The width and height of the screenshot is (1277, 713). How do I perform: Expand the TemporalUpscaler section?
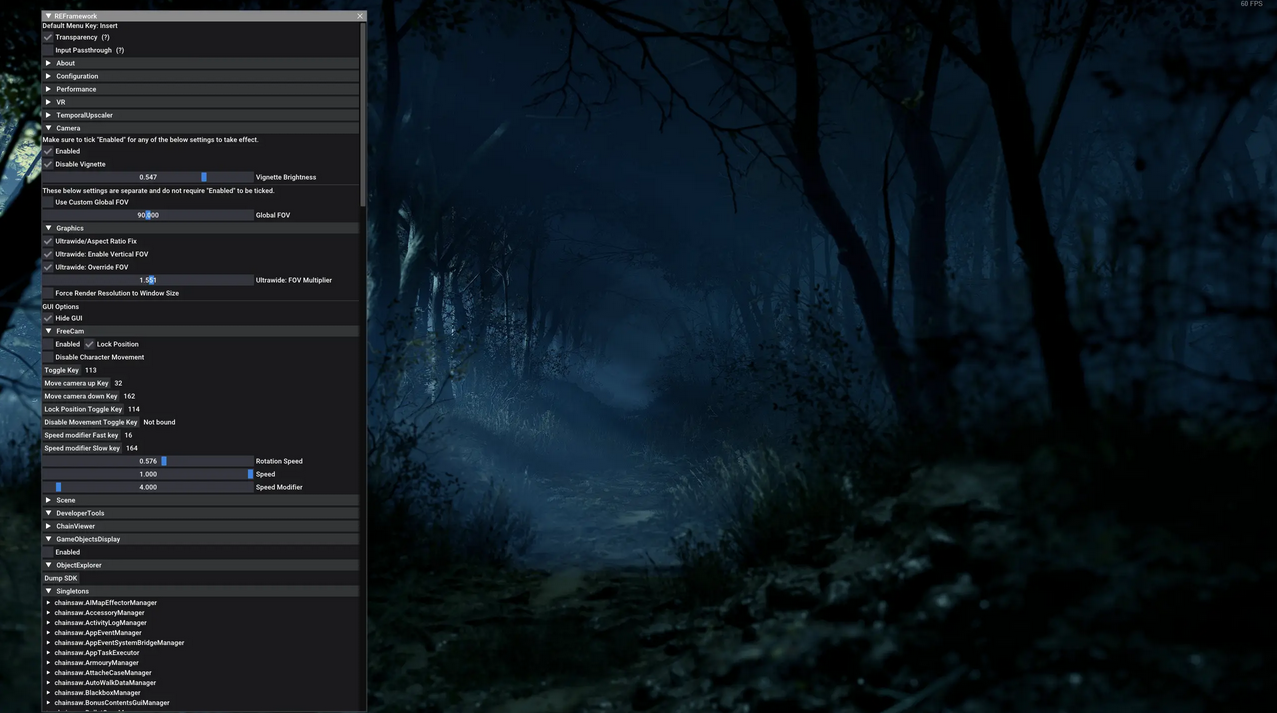point(200,115)
